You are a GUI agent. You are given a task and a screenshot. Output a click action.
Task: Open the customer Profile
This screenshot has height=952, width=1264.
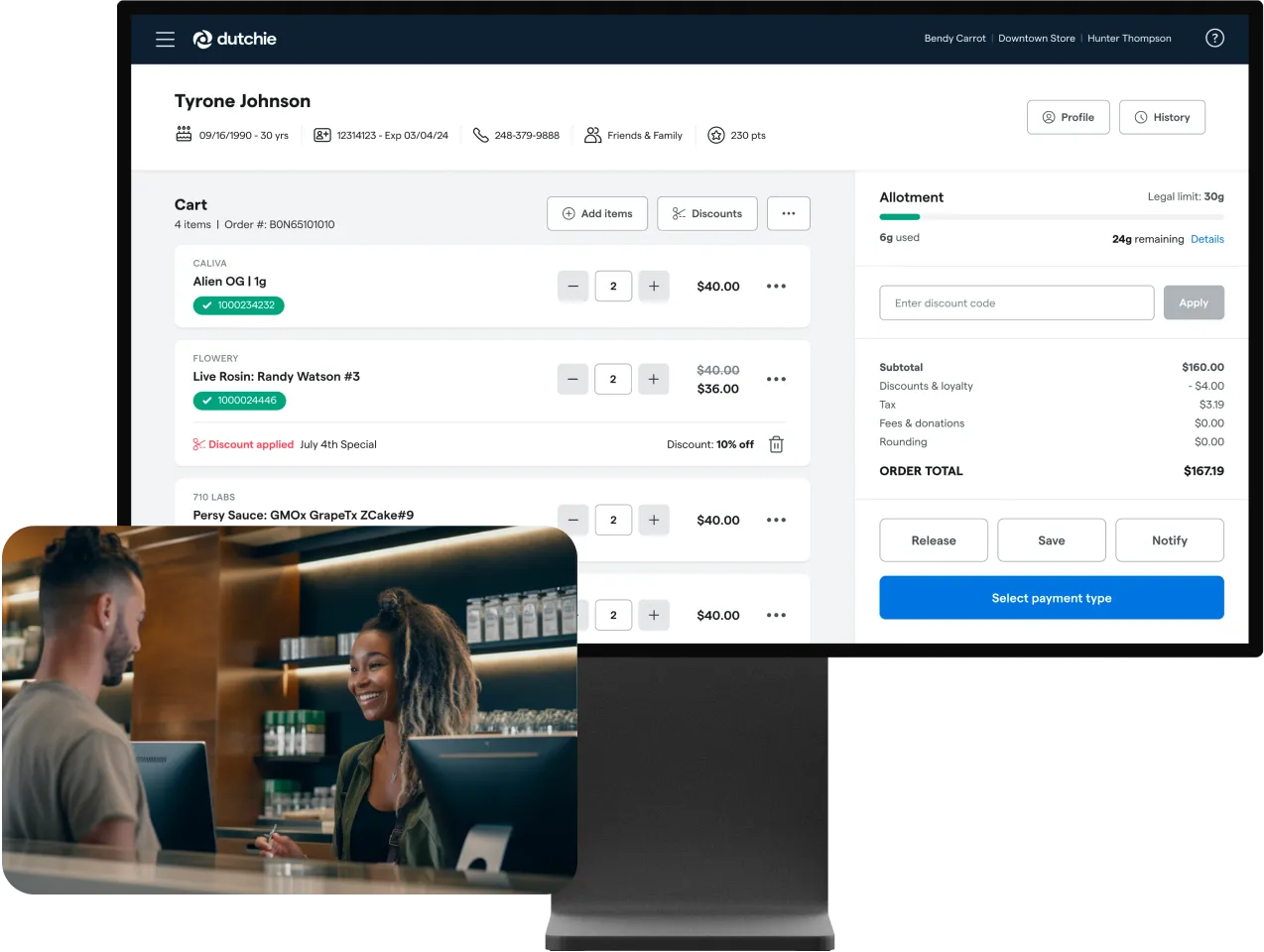pyautogui.click(x=1069, y=117)
